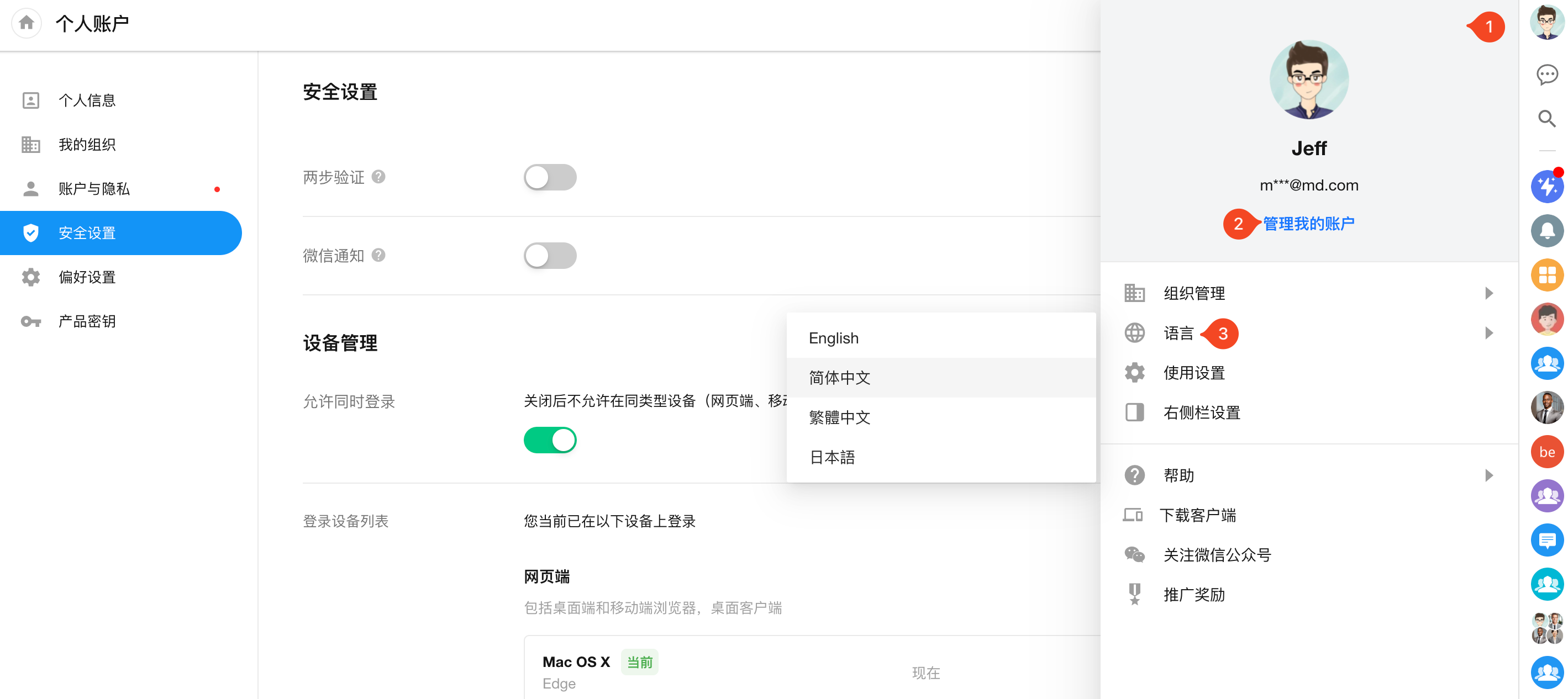The width and height of the screenshot is (1568, 699).
Task: Click the help icon beside 两步验证
Action: pos(378,177)
